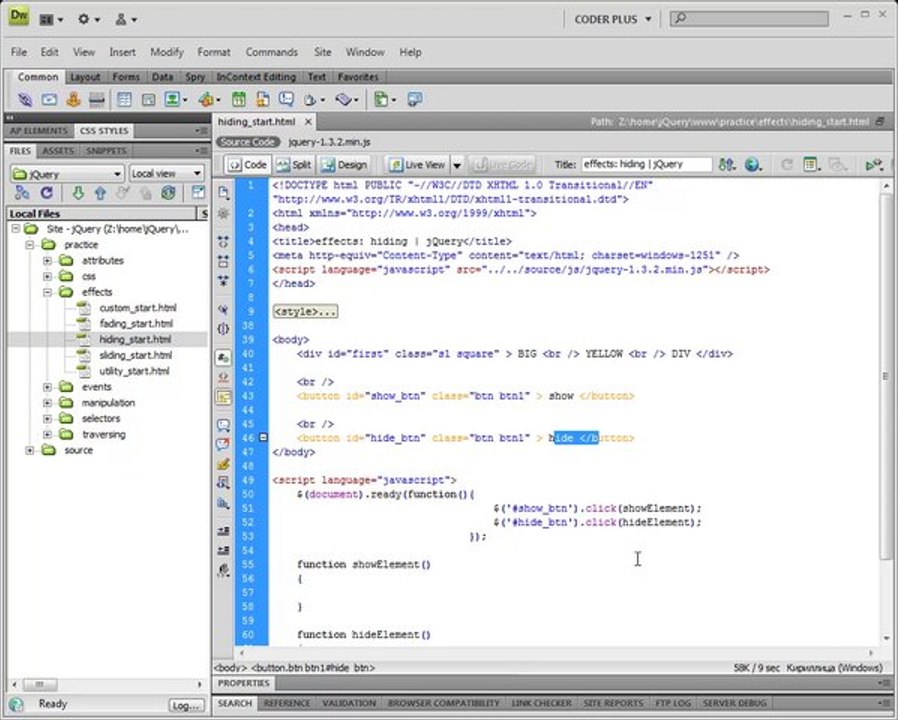
Task: Click the Tag Chooser icon
Action: click(415, 100)
